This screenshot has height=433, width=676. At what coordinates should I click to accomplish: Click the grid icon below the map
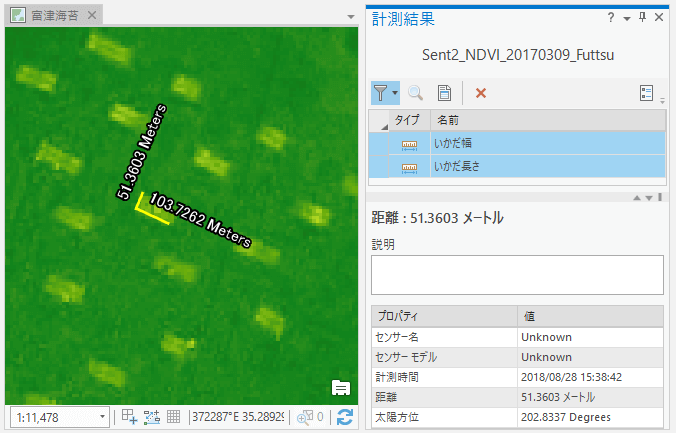point(173,417)
